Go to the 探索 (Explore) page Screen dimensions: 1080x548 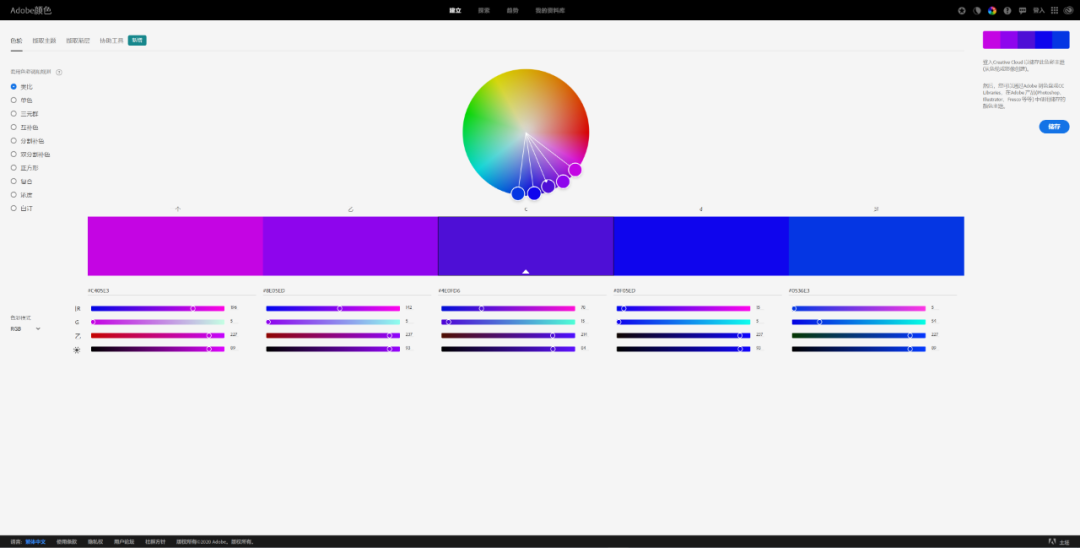[484, 10]
